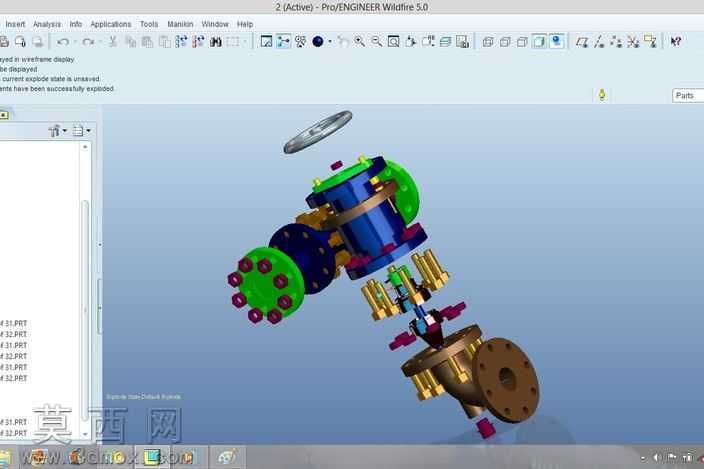Expand model tree Show dropdown arrow

pyautogui.click(x=88, y=131)
